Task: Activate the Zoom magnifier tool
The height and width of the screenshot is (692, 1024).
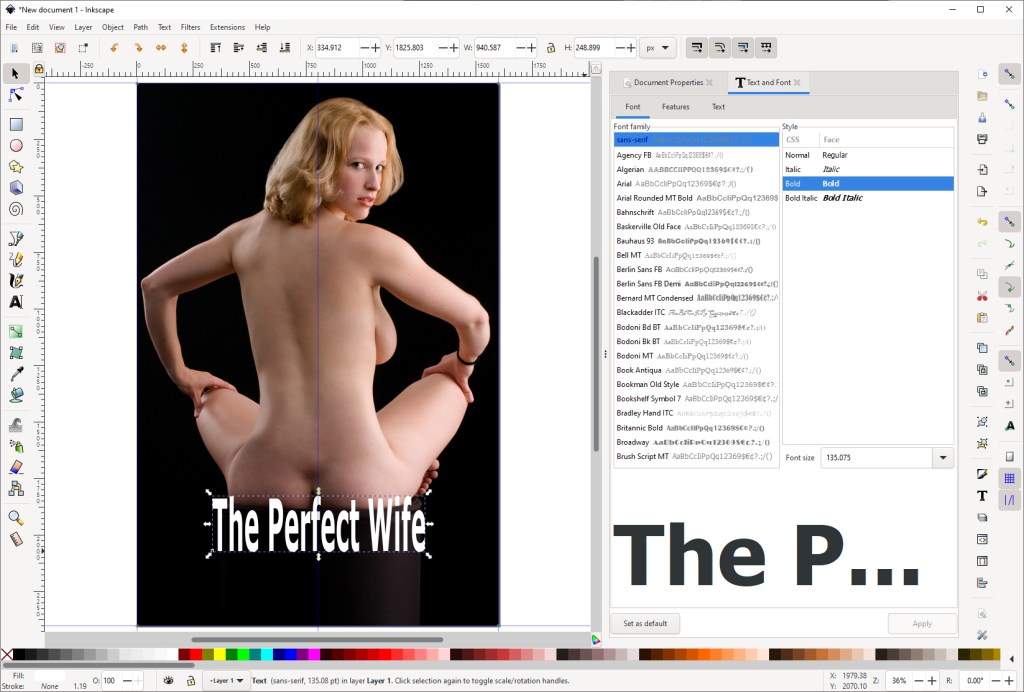Action: (16, 518)
